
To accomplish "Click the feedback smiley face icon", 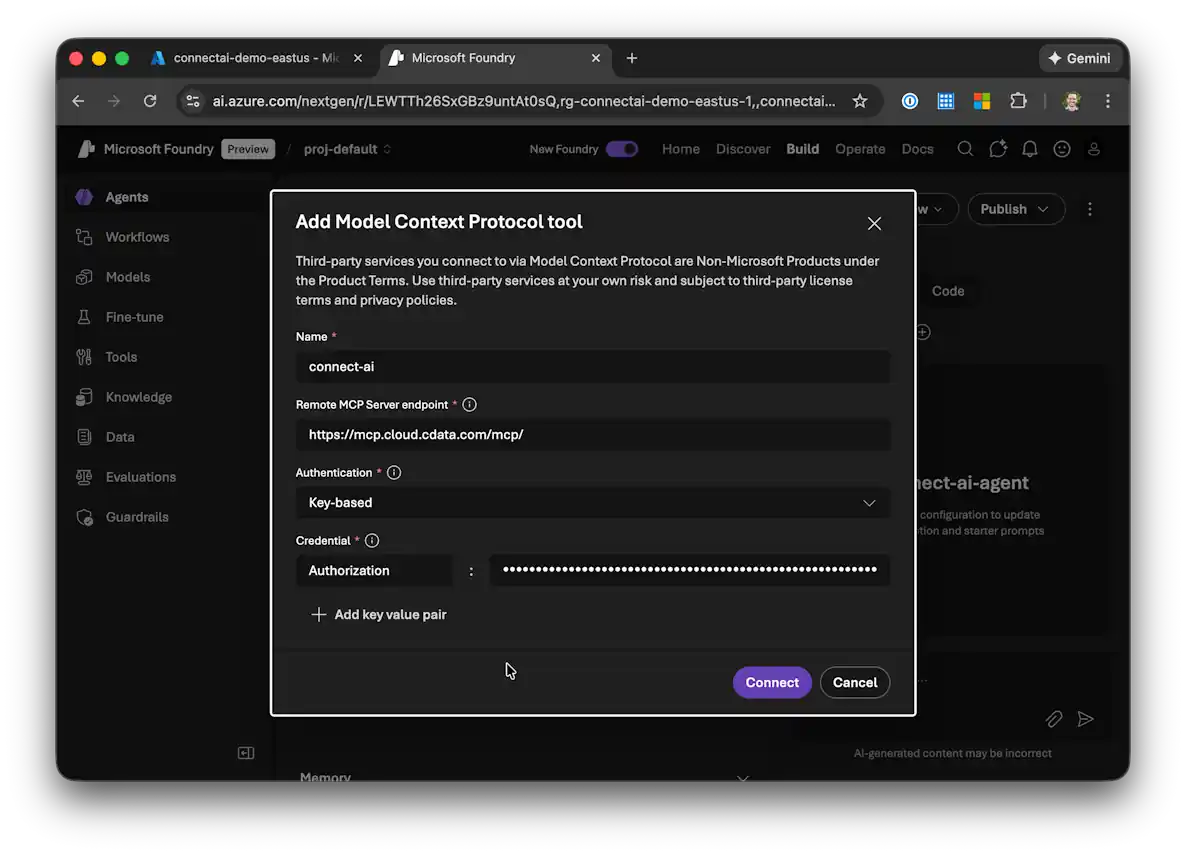I will pyautogui.click(x=1062, y=149).
